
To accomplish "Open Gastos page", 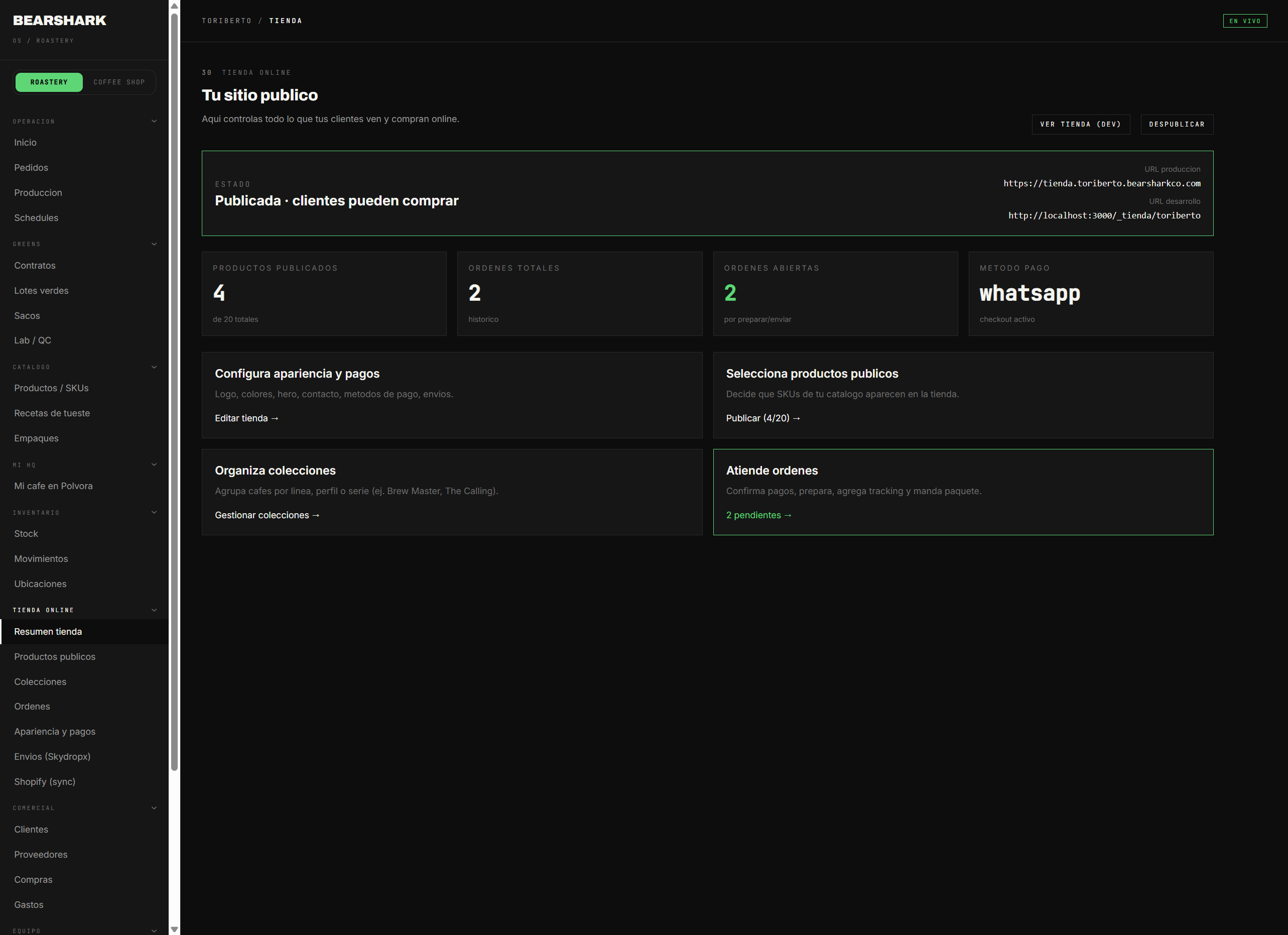I will pos(84,904).
